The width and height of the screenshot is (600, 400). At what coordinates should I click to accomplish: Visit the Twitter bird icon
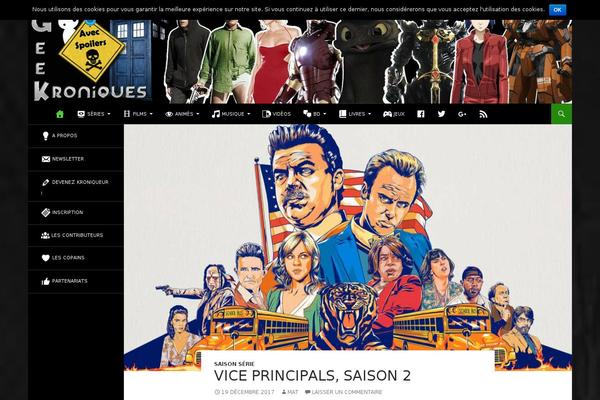click(441, 114)
